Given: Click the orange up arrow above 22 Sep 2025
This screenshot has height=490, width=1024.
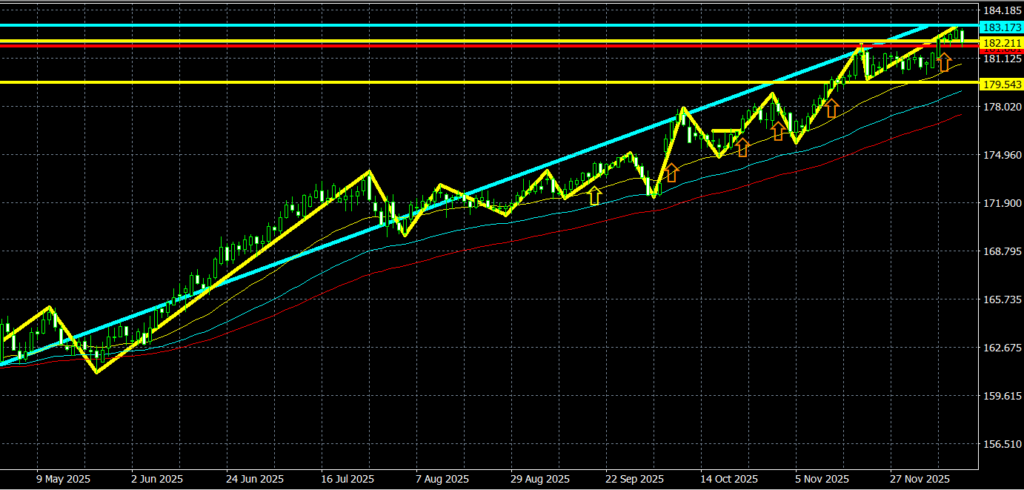Looking at the screenshot, I should coord(671,172).
